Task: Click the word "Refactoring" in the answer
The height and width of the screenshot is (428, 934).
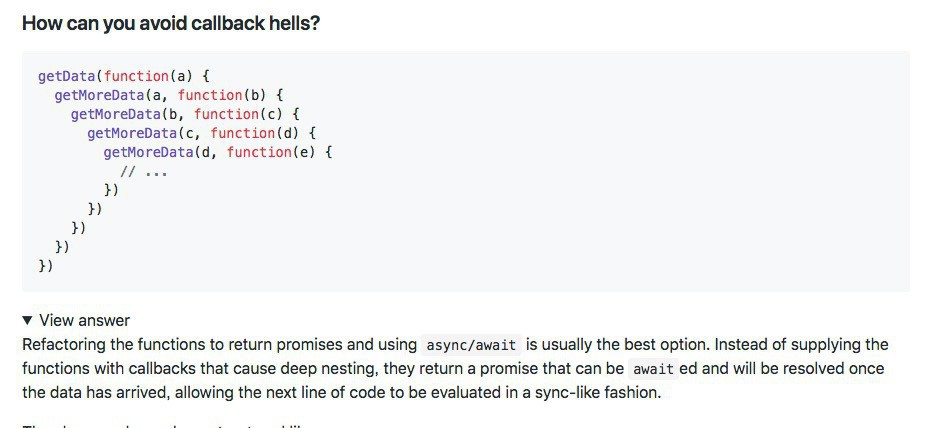Action: [65, 345]
